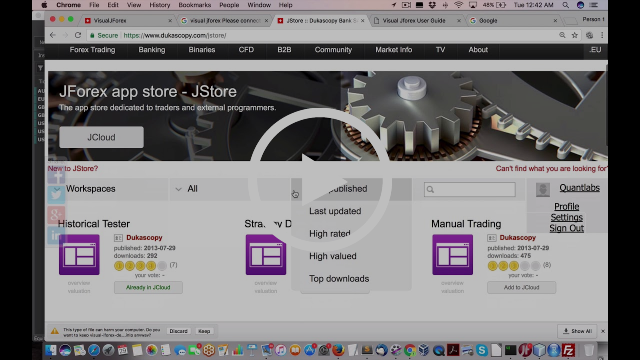
Task: Open the Banking menu
Action: click(x=152, y=50)
